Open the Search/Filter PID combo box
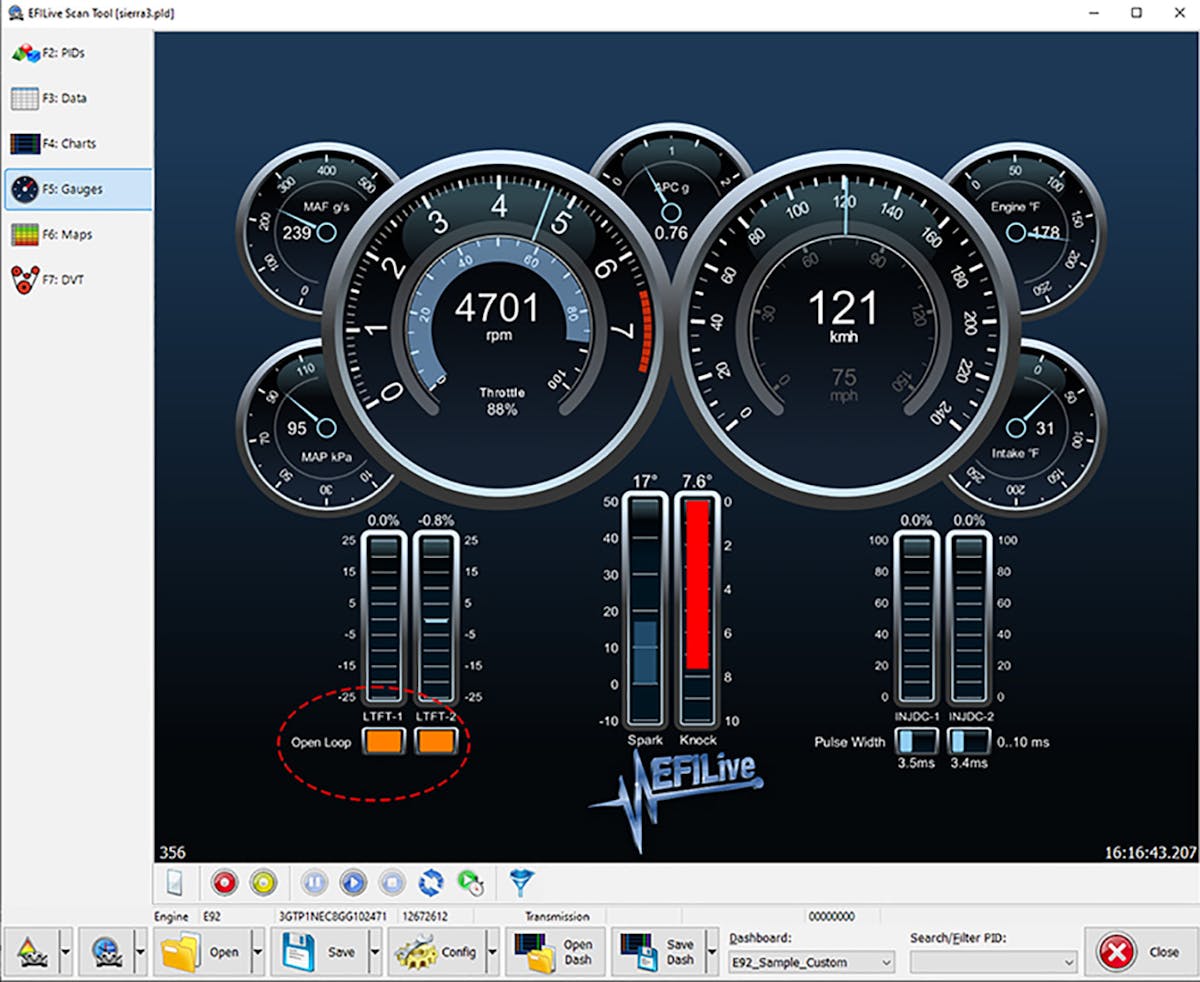 tap(992, 962)
